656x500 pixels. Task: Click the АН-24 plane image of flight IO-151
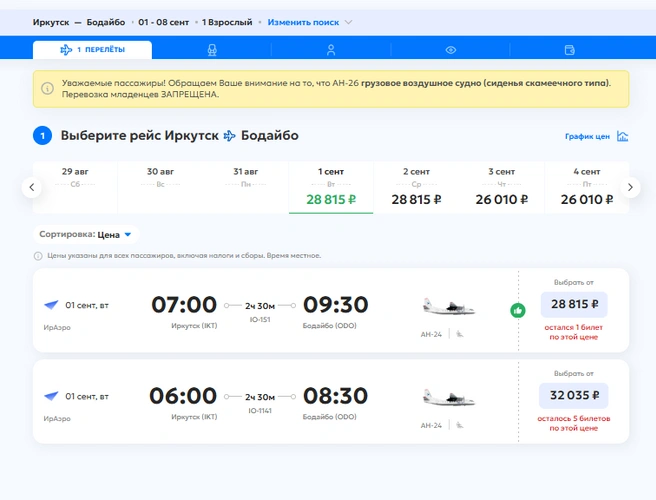pyautogui.click(x=448, y=307)
